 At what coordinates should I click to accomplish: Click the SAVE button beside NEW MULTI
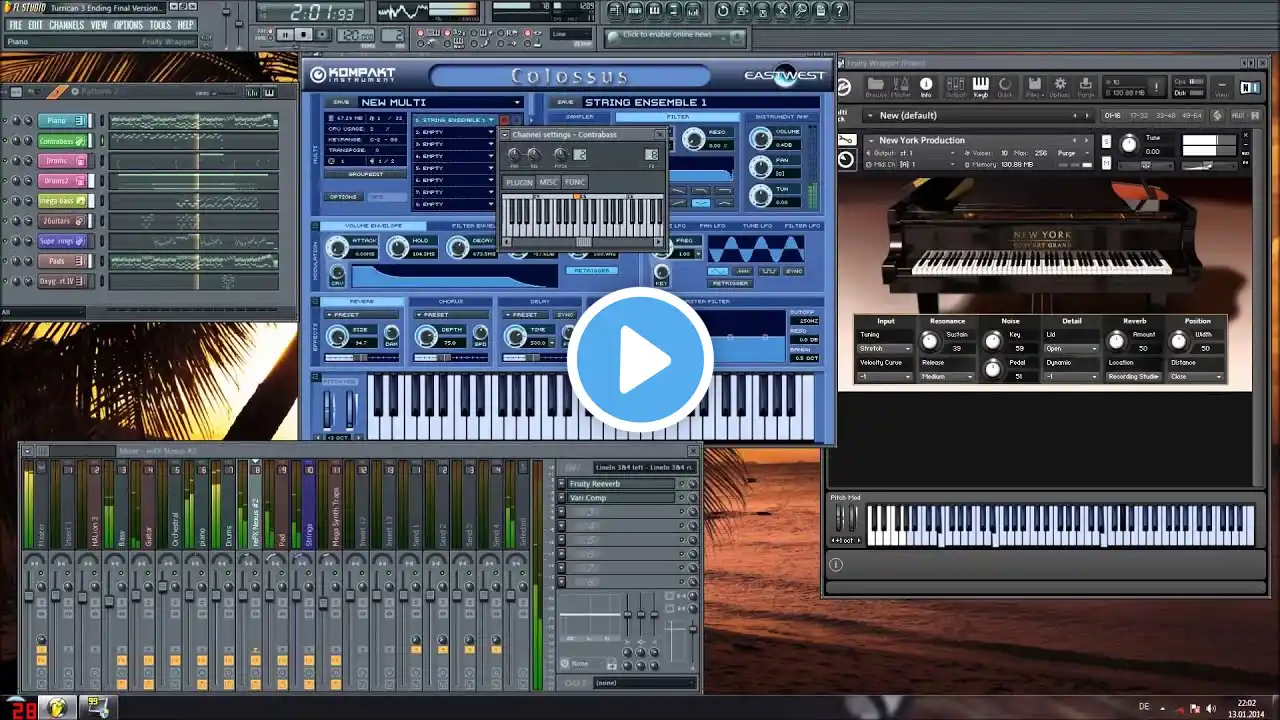(342, 102)
